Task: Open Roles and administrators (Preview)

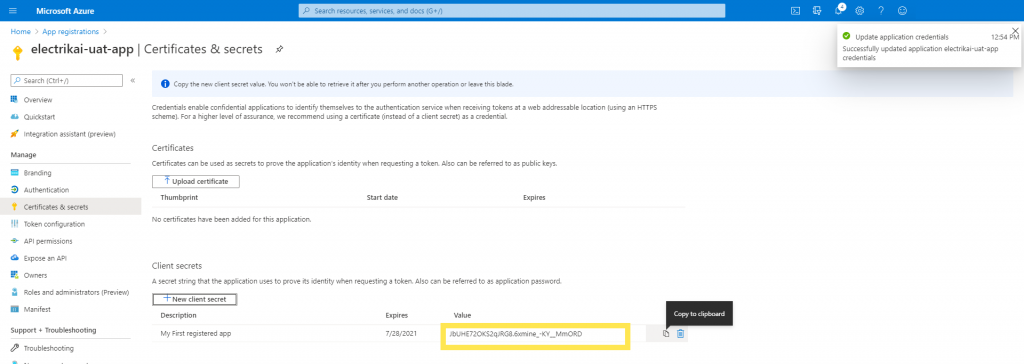Action: tap(76, 292)
